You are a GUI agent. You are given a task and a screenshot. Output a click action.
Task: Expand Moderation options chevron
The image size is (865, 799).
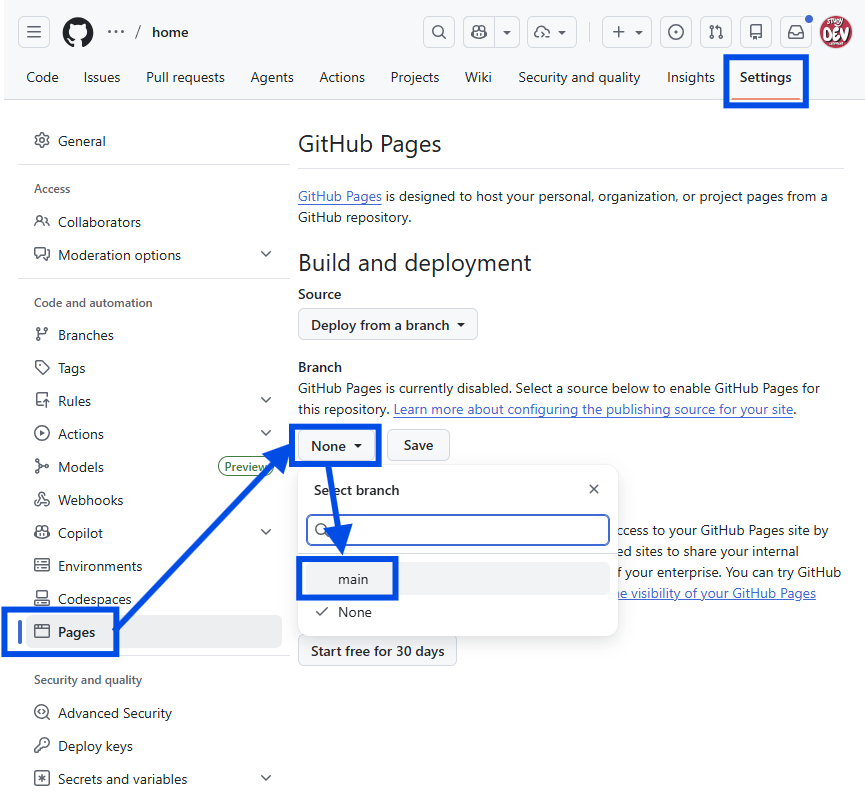(266, 254)
